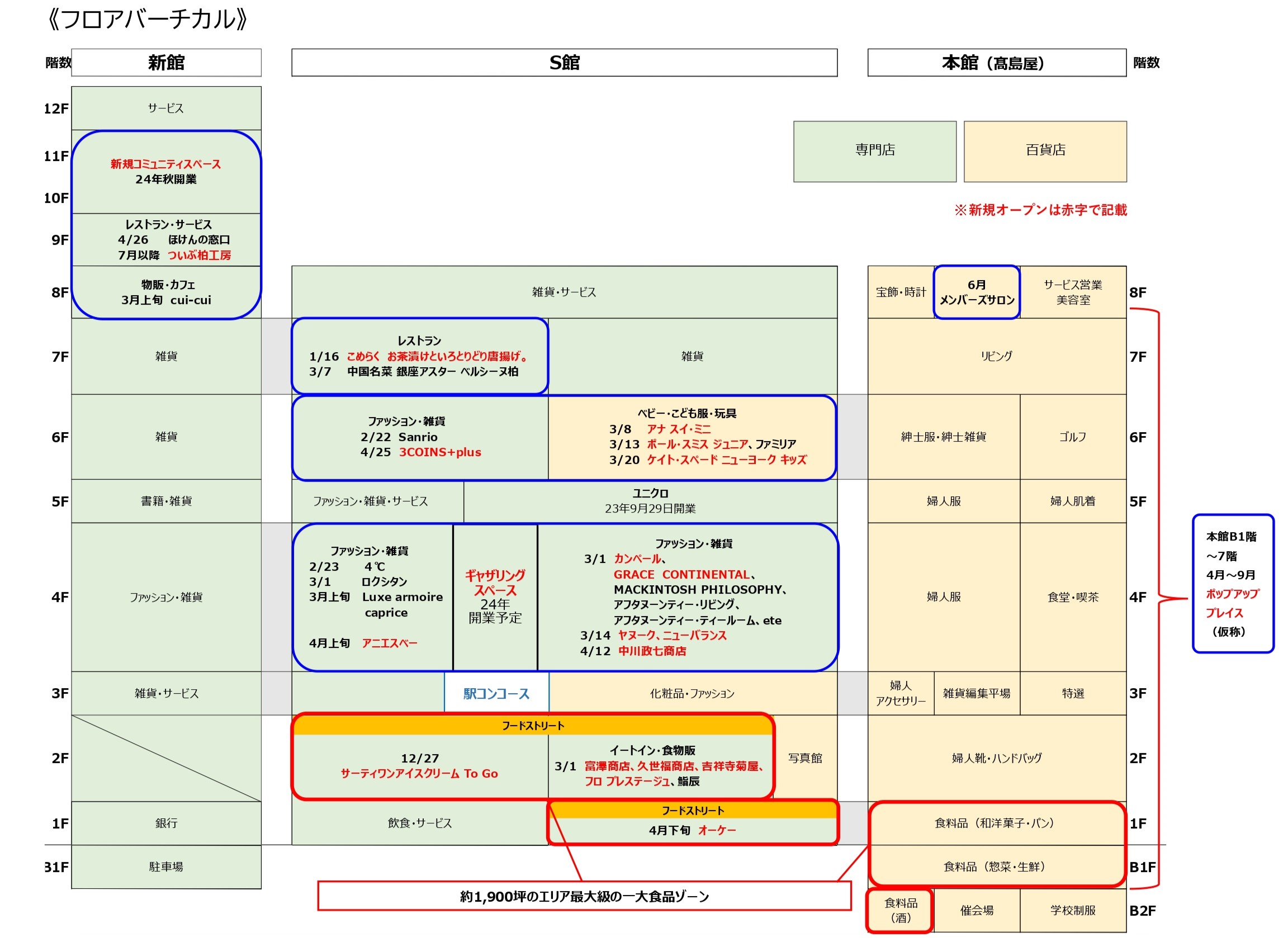Click the 富澤商店、久世福商店 red line
Viewport: 1288px width, 938px height.
click(675, 766)
